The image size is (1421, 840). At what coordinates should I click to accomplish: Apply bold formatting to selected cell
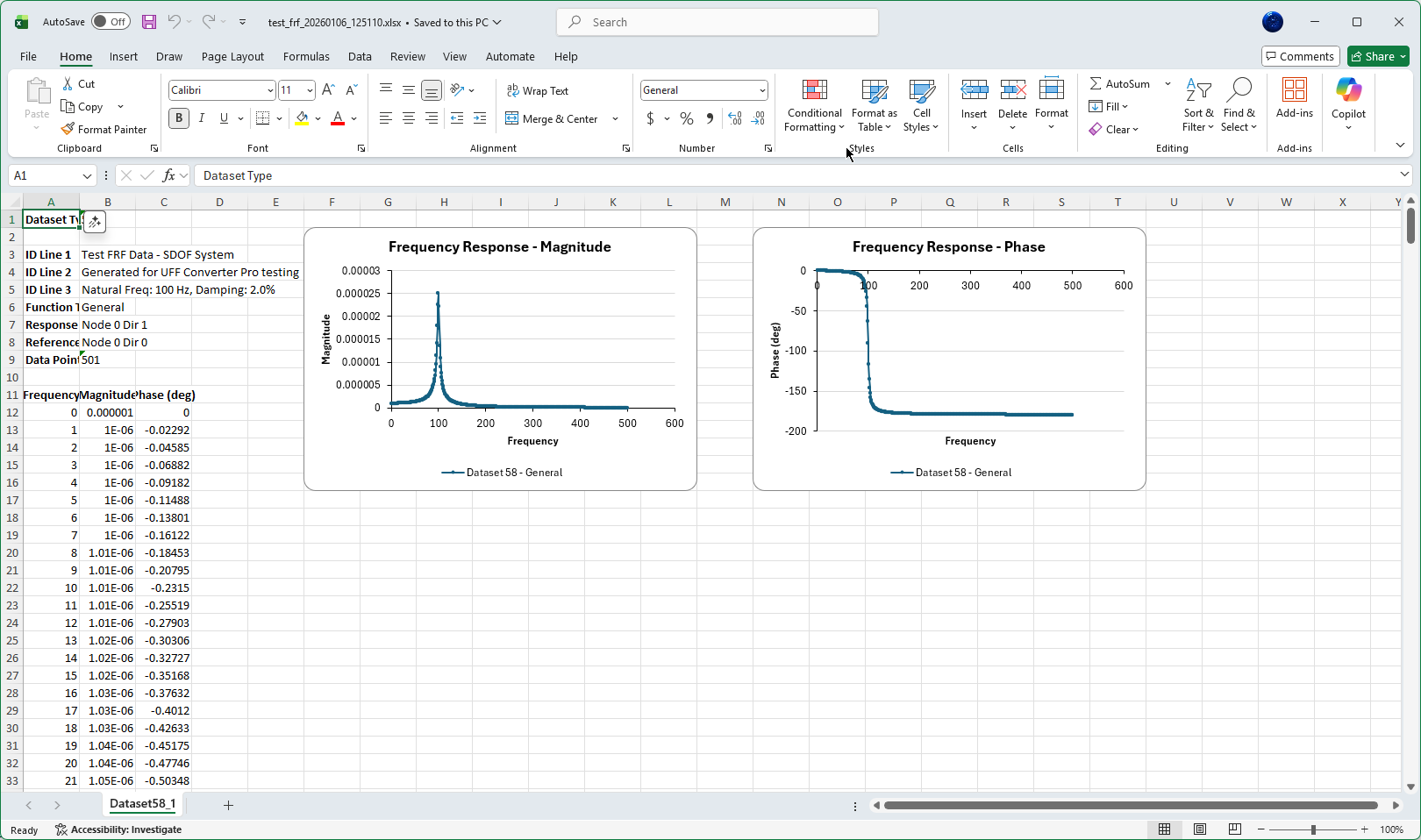coord(178,117)
